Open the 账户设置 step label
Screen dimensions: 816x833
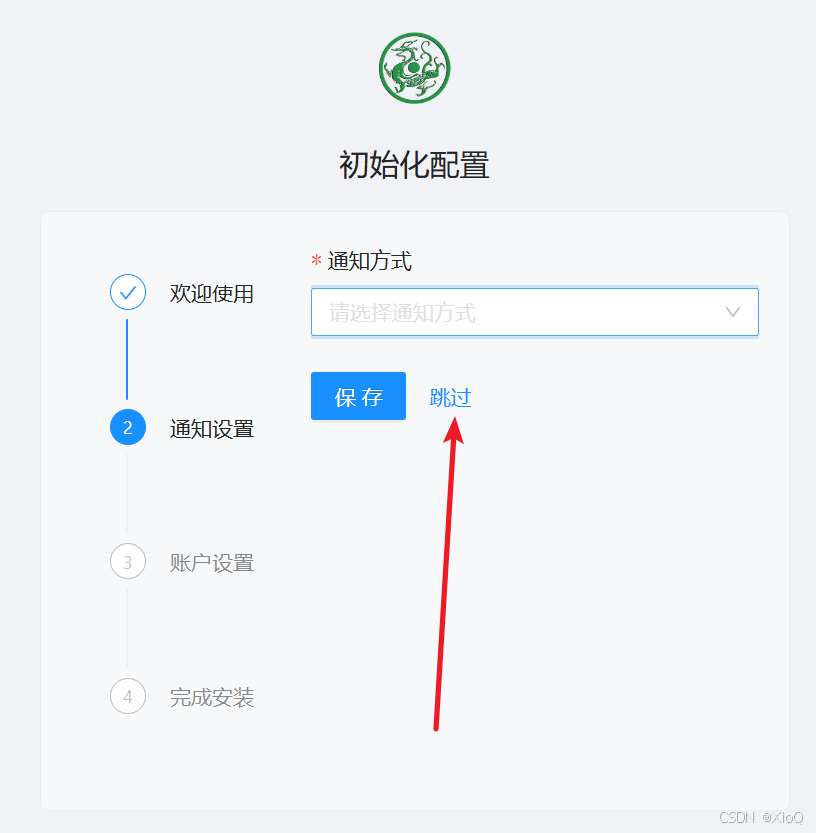click(211, 563)
